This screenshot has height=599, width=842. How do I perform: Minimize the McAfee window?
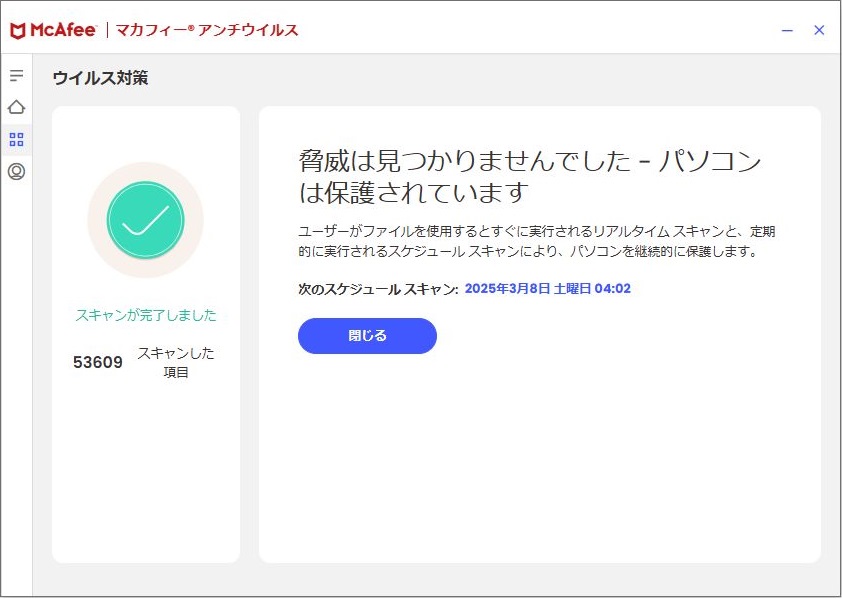789,30
